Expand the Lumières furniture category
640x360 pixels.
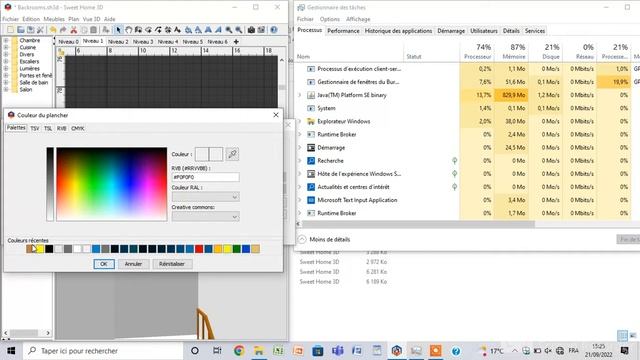6,69
